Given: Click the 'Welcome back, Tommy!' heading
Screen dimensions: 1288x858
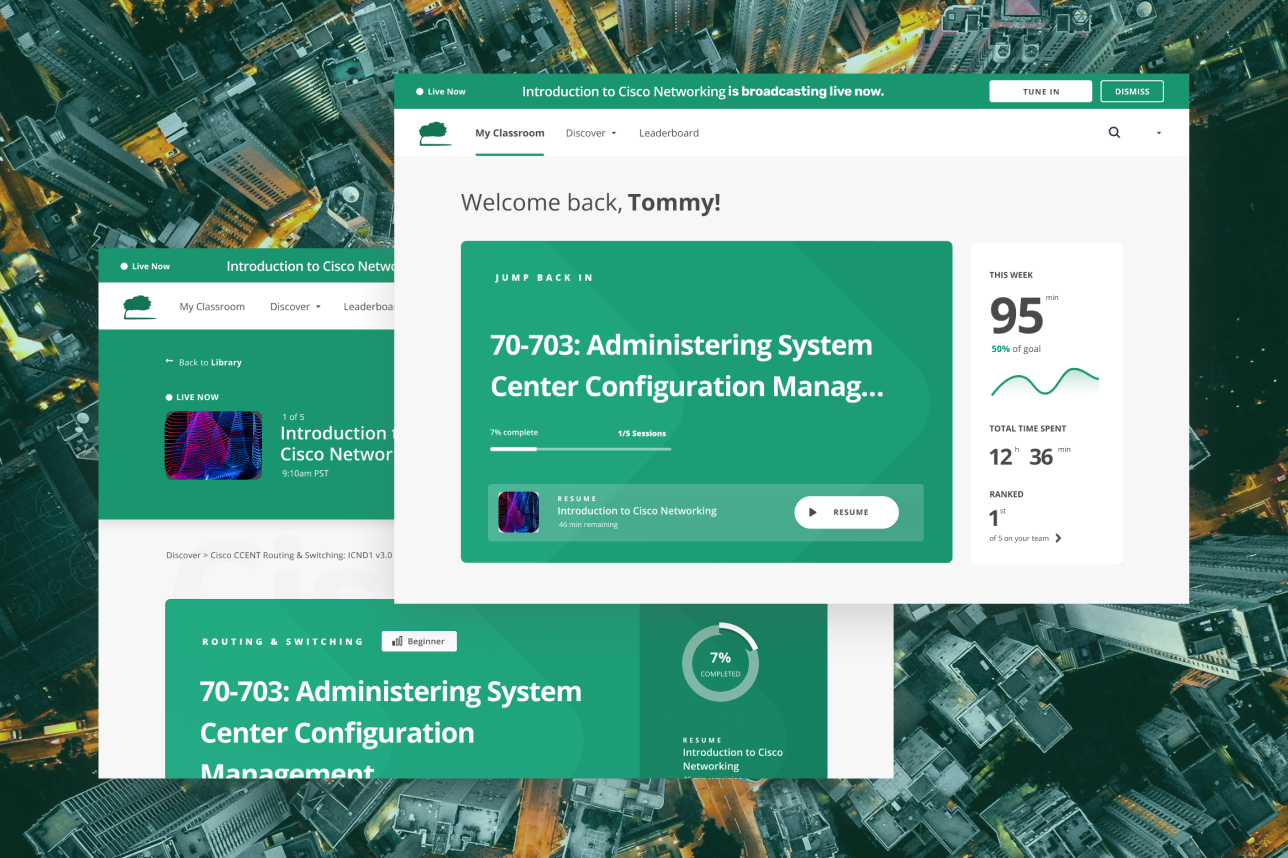Looking at the screenshot, I should [591, 203].
